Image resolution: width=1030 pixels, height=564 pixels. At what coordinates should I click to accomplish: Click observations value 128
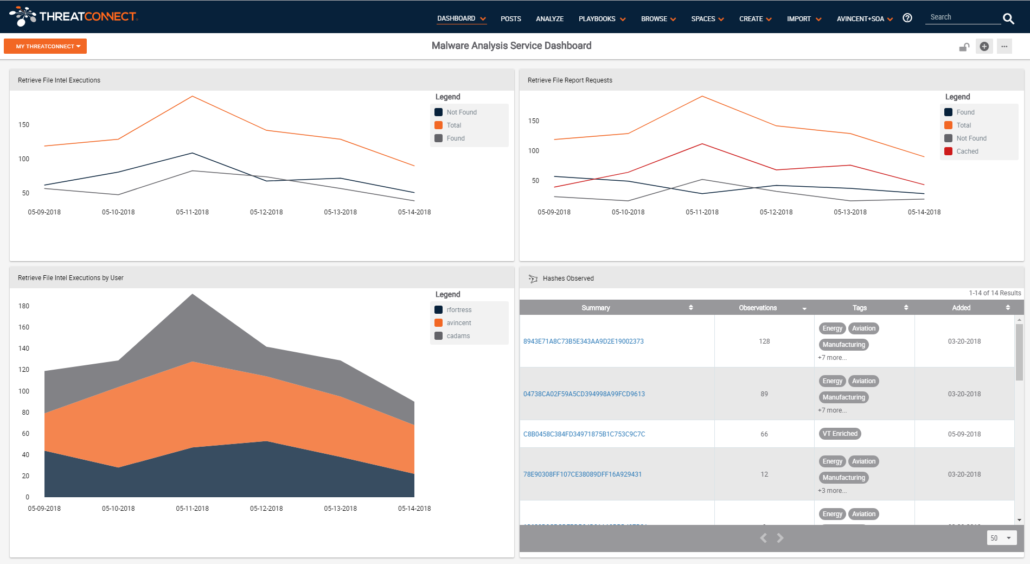click(x=764, y=341)
